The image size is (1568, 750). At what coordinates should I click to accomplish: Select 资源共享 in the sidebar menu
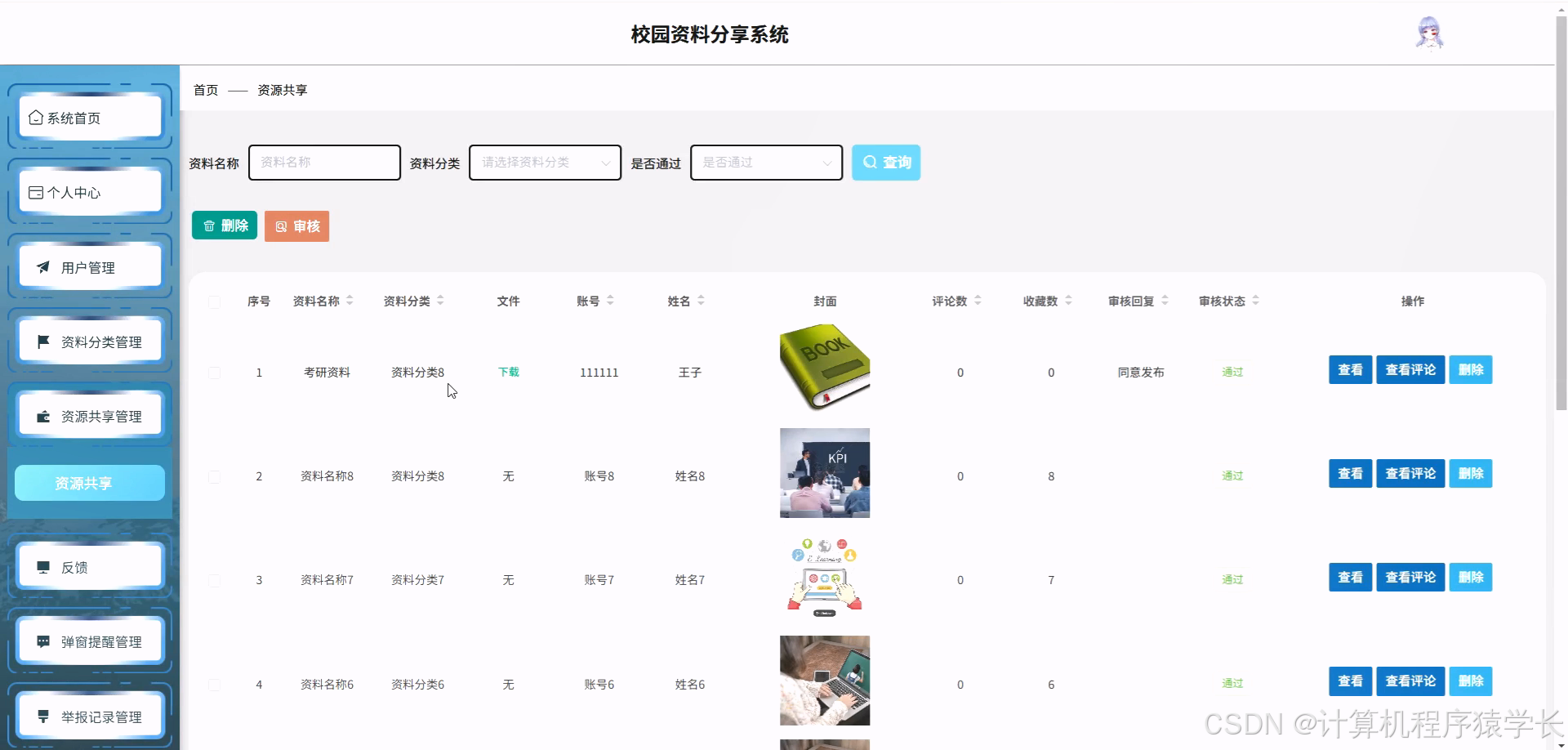[x=88, y=482]
